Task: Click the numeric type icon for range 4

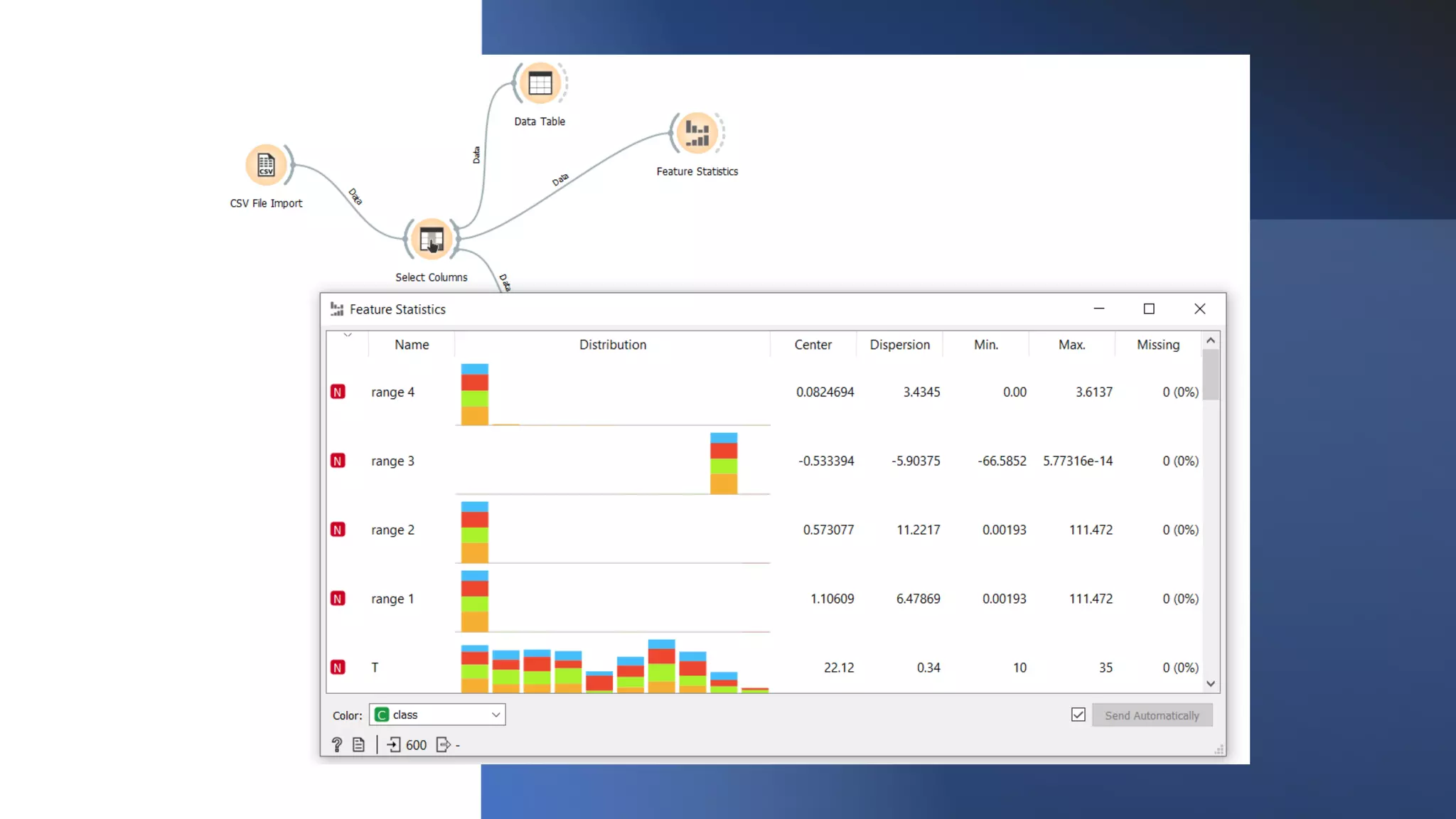Action: coord(338,392)
